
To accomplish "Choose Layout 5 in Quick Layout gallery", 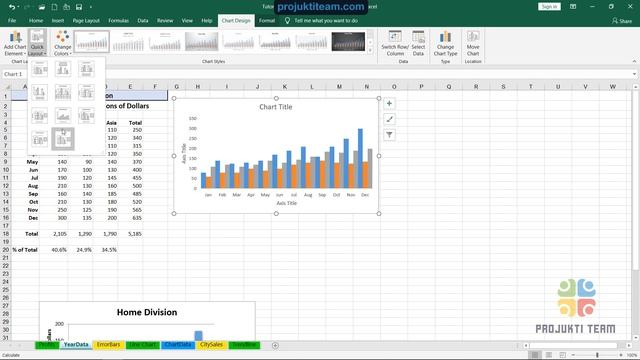I will tap(63, 93).
